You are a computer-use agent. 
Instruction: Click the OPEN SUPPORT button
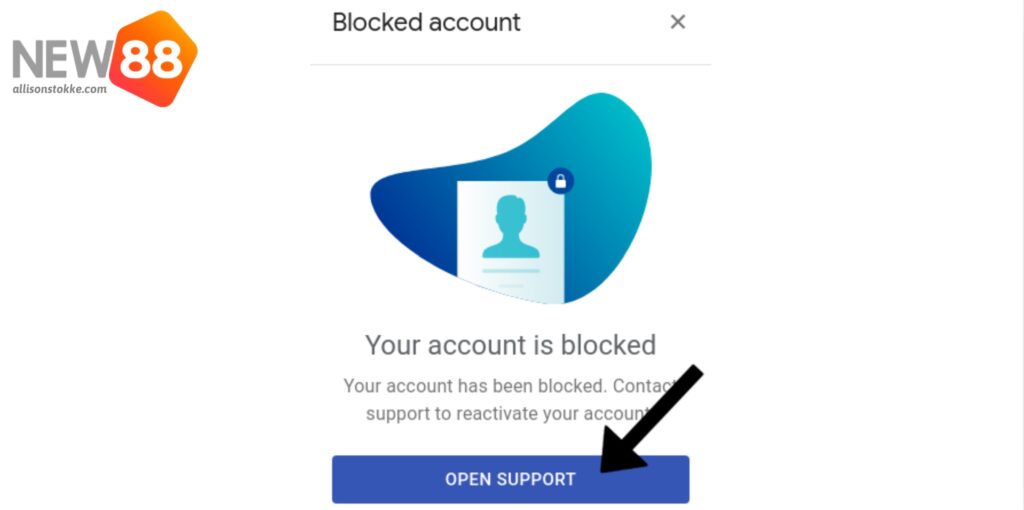pos(510,479)
